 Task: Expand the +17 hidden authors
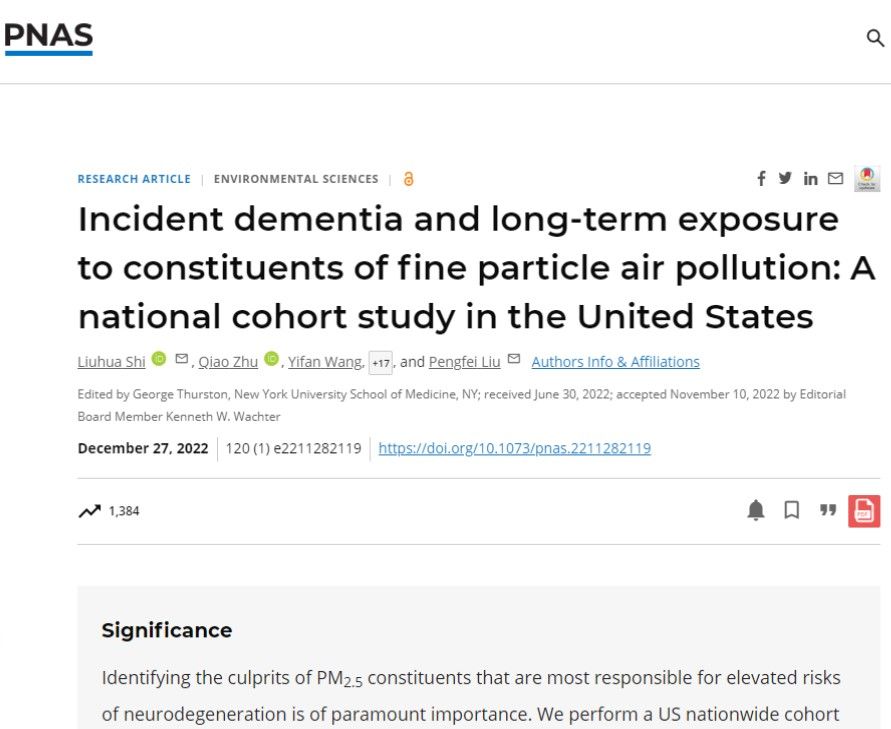380,363
